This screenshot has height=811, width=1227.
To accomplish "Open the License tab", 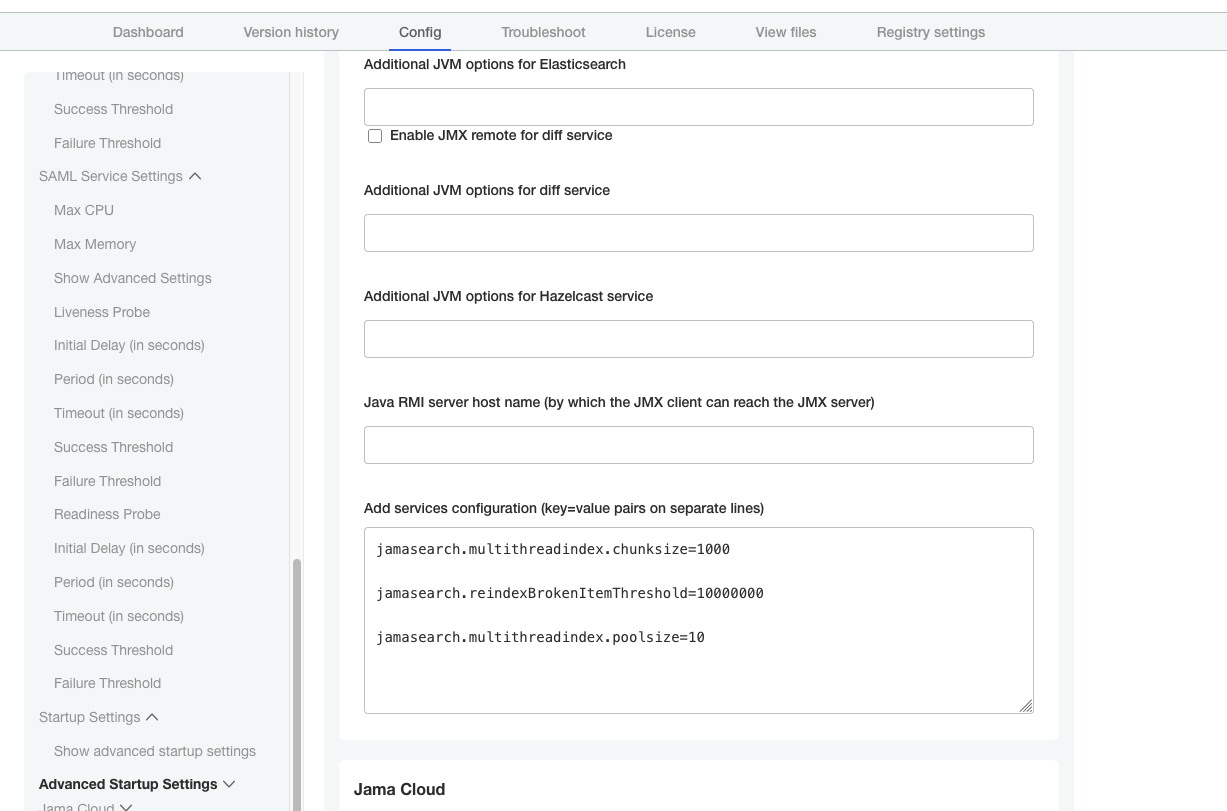I will (x=670, y=32).
